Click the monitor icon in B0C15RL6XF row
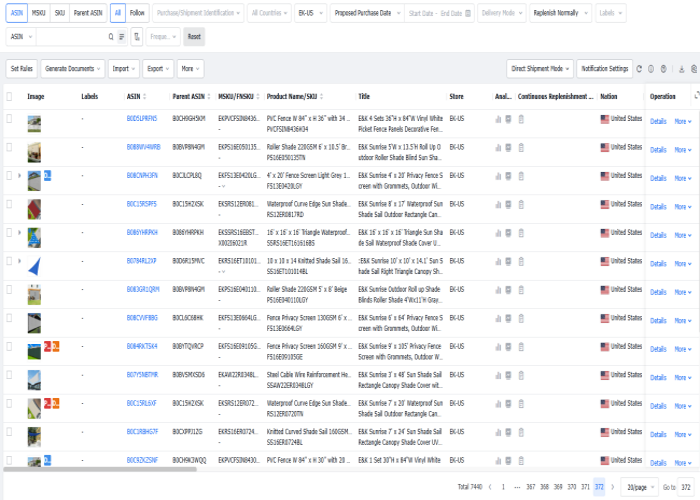 [508, 404]
